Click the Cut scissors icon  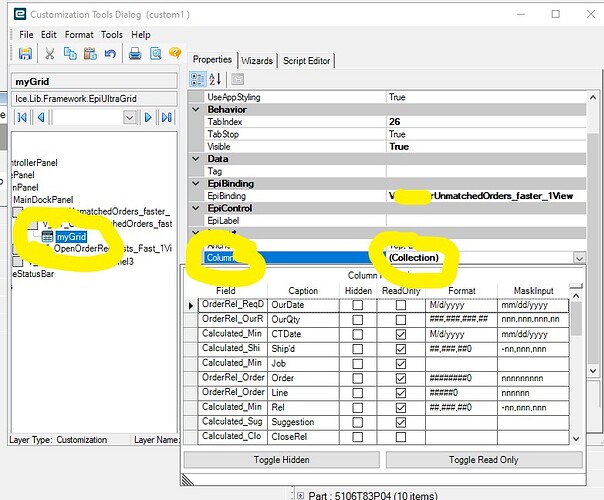49,53
